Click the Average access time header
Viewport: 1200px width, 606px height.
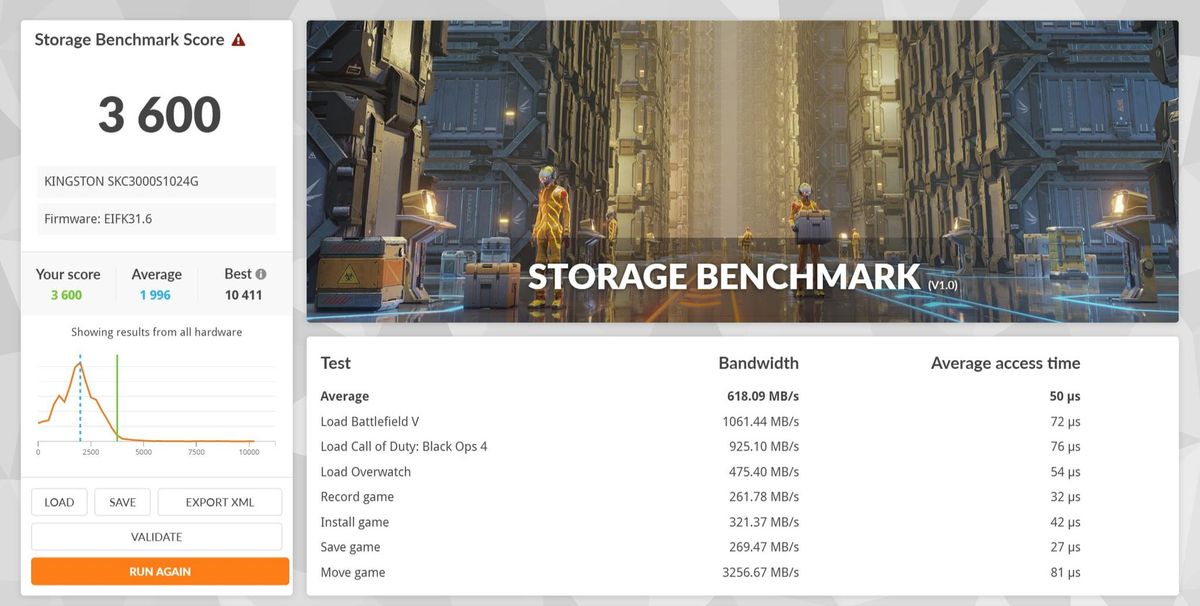(x=1005, y=363)
